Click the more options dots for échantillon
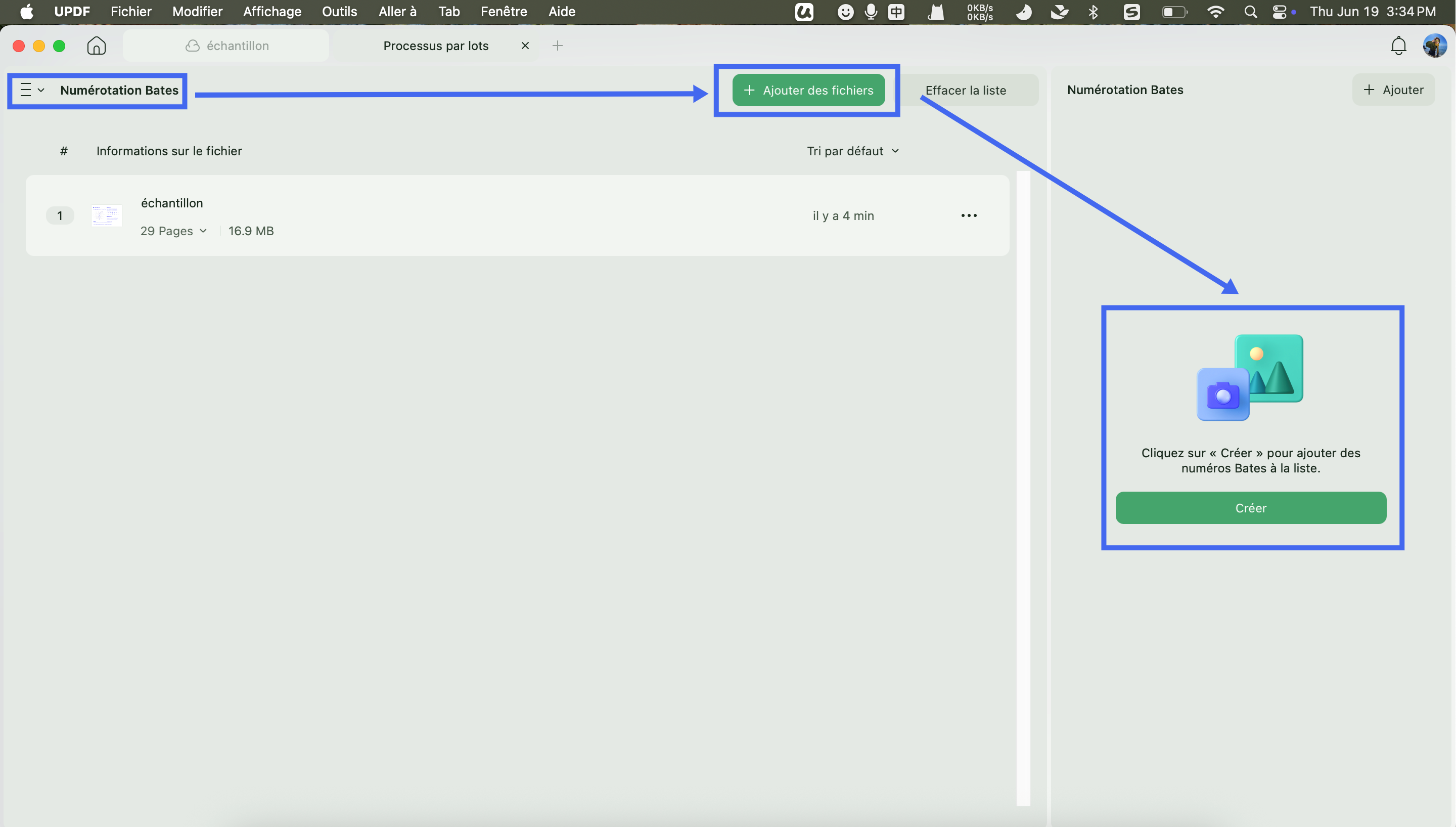This screenshot has height=827, width=1456. (969, 215)
